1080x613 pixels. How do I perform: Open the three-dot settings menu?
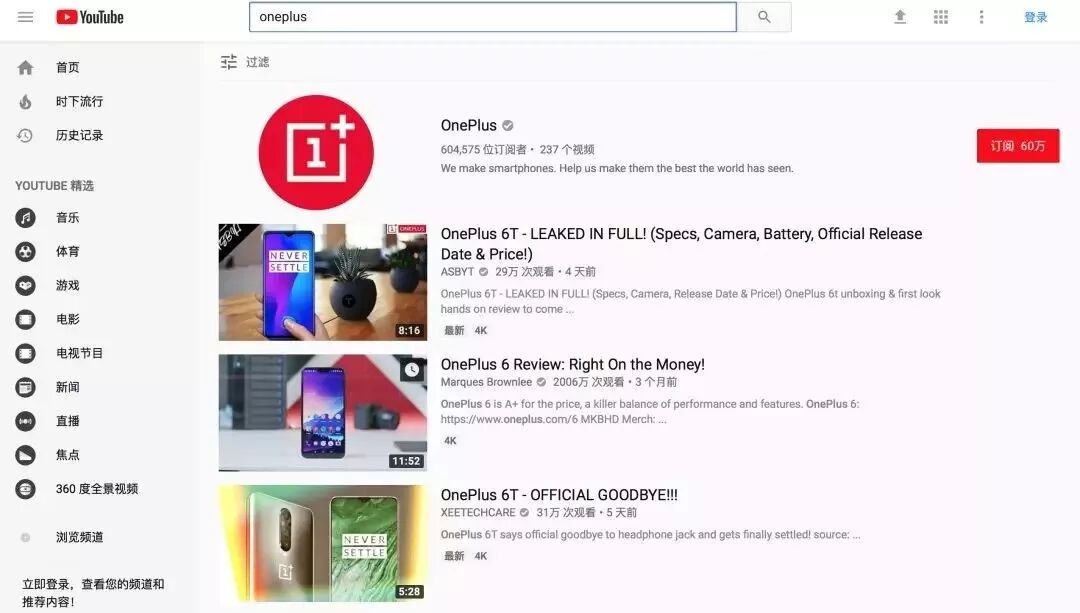click(982, 17)
